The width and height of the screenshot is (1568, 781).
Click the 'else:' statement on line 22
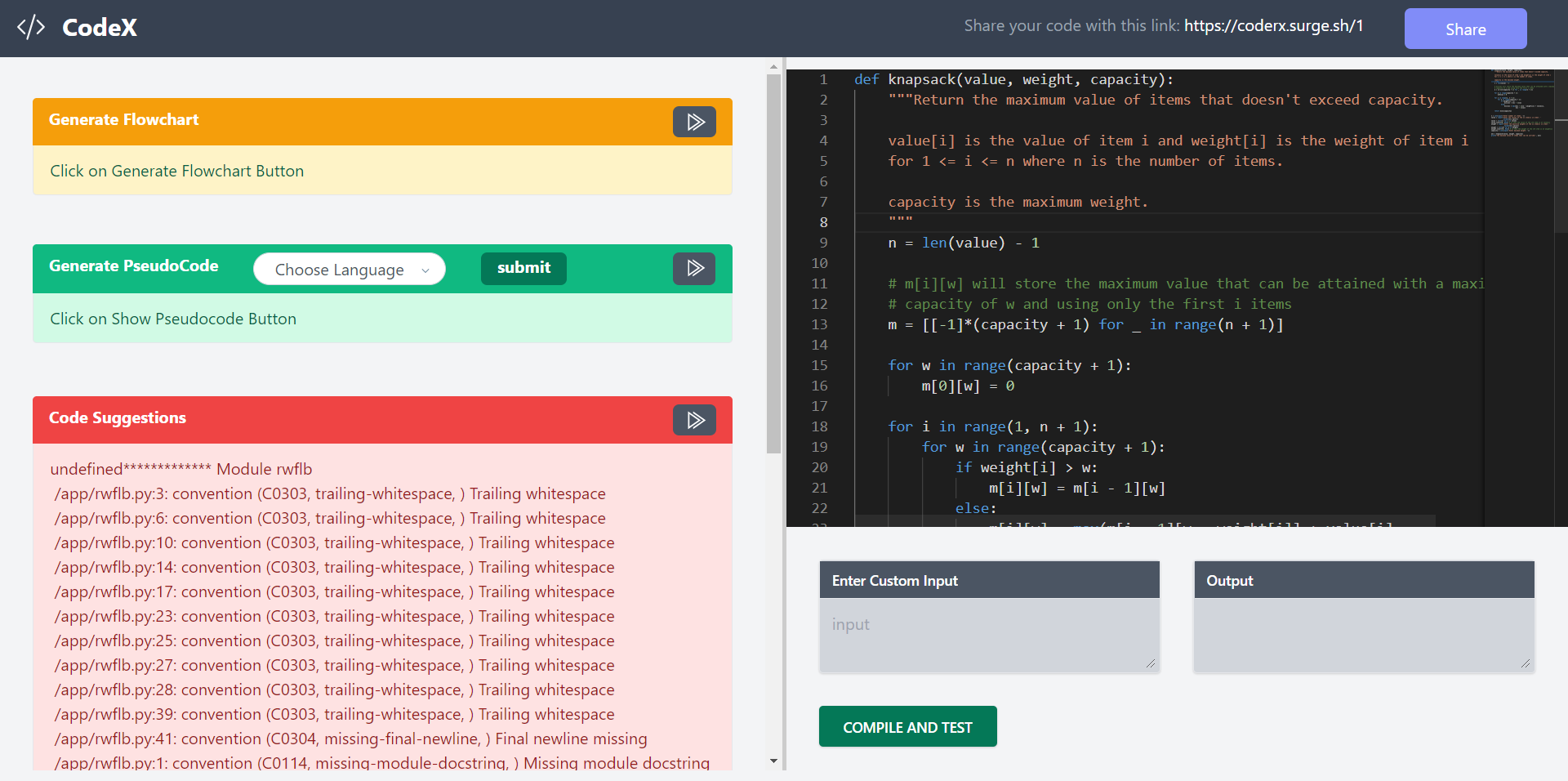coord(976,508)
